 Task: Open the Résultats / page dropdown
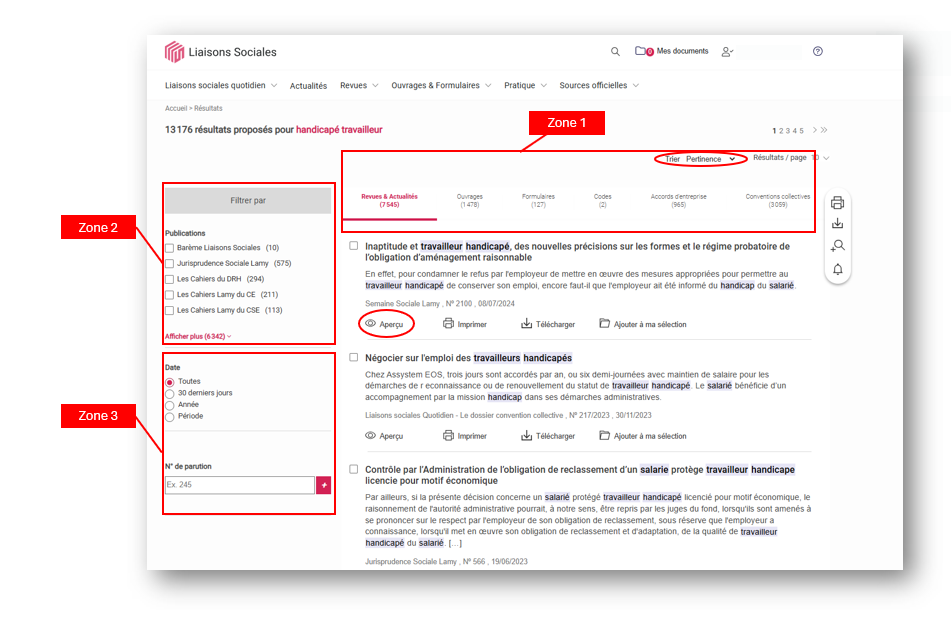pyautogui.click(x=791, y=158)
